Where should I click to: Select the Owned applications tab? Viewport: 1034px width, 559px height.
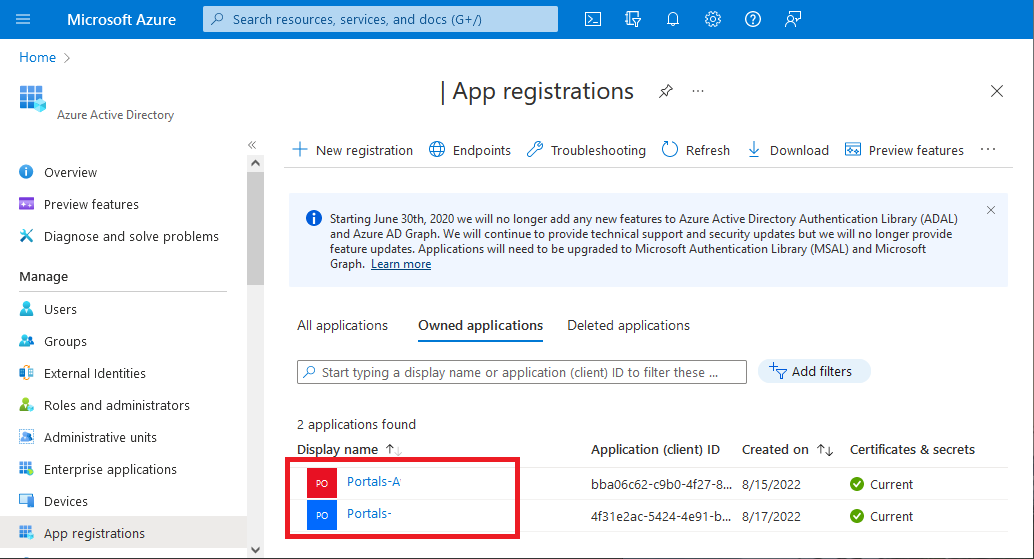point(480,326)
